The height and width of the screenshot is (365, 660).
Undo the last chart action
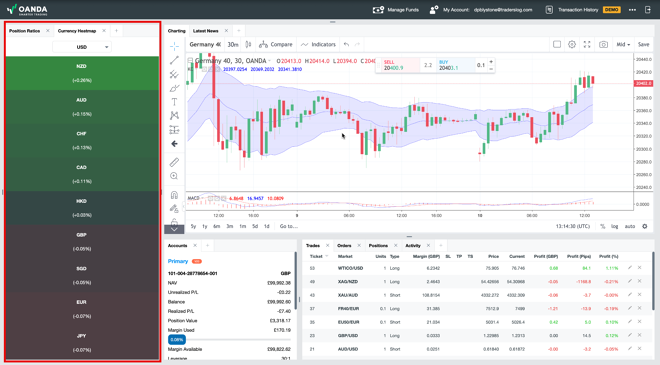pyautogui.click(x=346, y=44)
